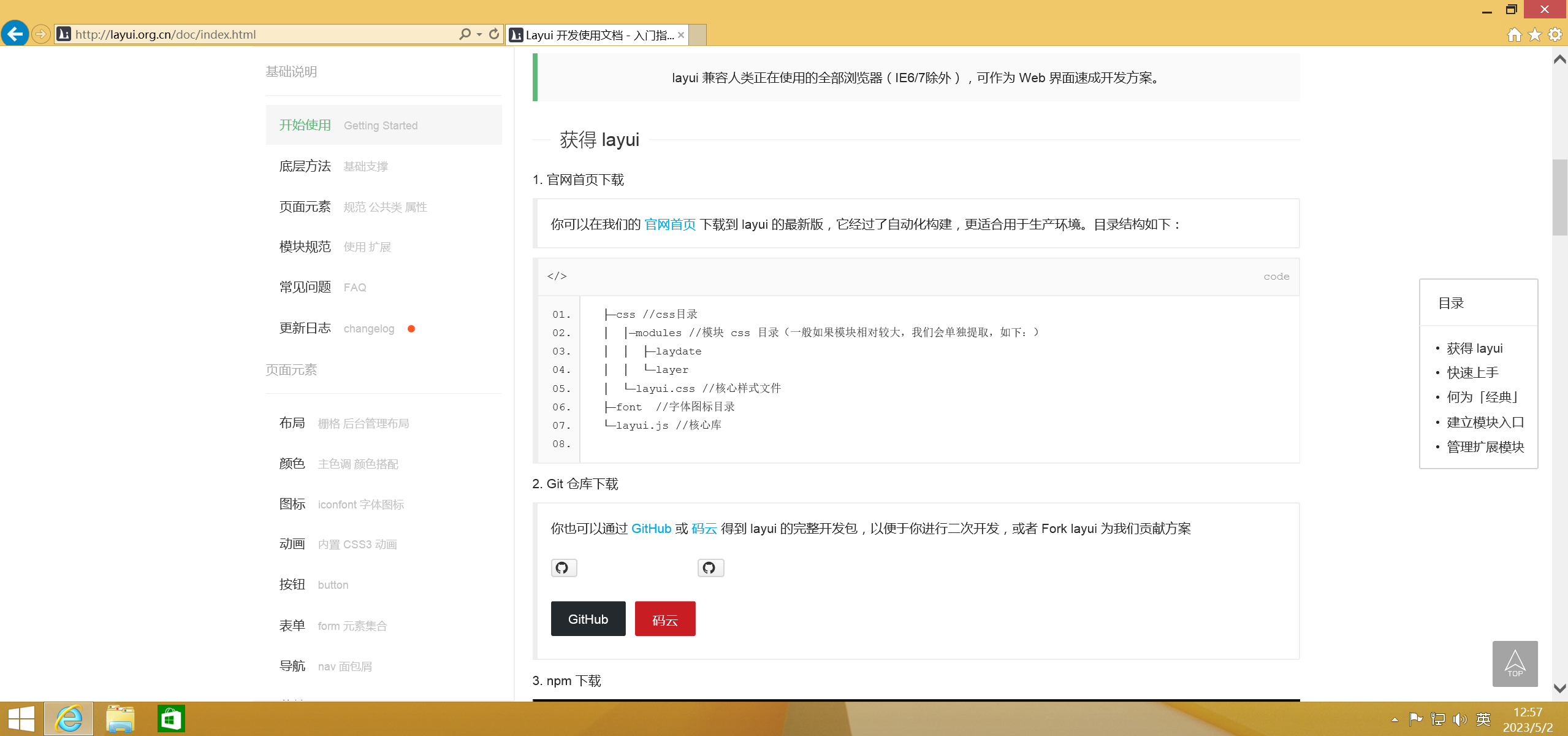
Task: Open Action Center flag icon
Action: coord(1415,719)
